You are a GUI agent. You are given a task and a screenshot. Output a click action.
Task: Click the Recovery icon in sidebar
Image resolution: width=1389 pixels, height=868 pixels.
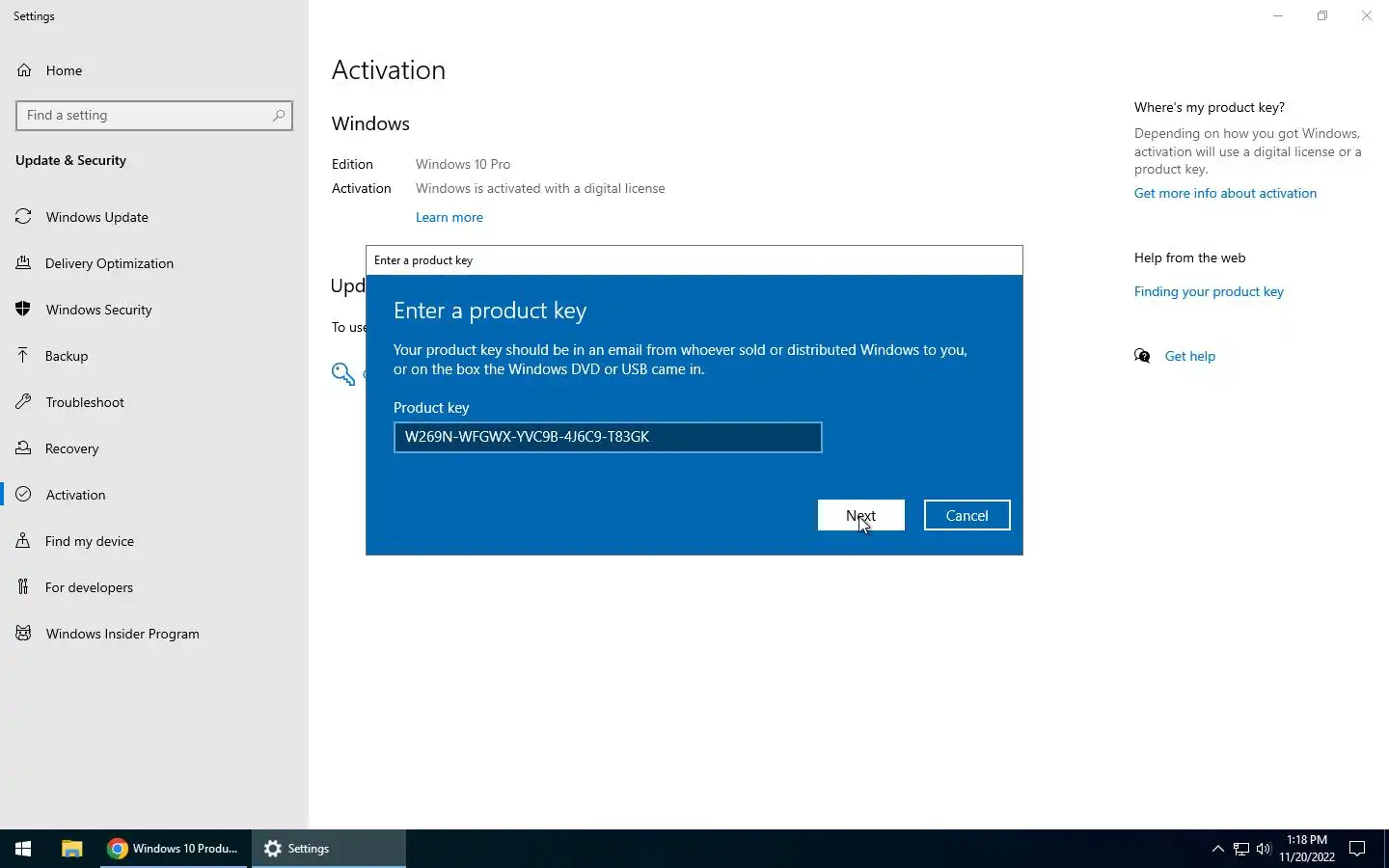tap(23, 448)
